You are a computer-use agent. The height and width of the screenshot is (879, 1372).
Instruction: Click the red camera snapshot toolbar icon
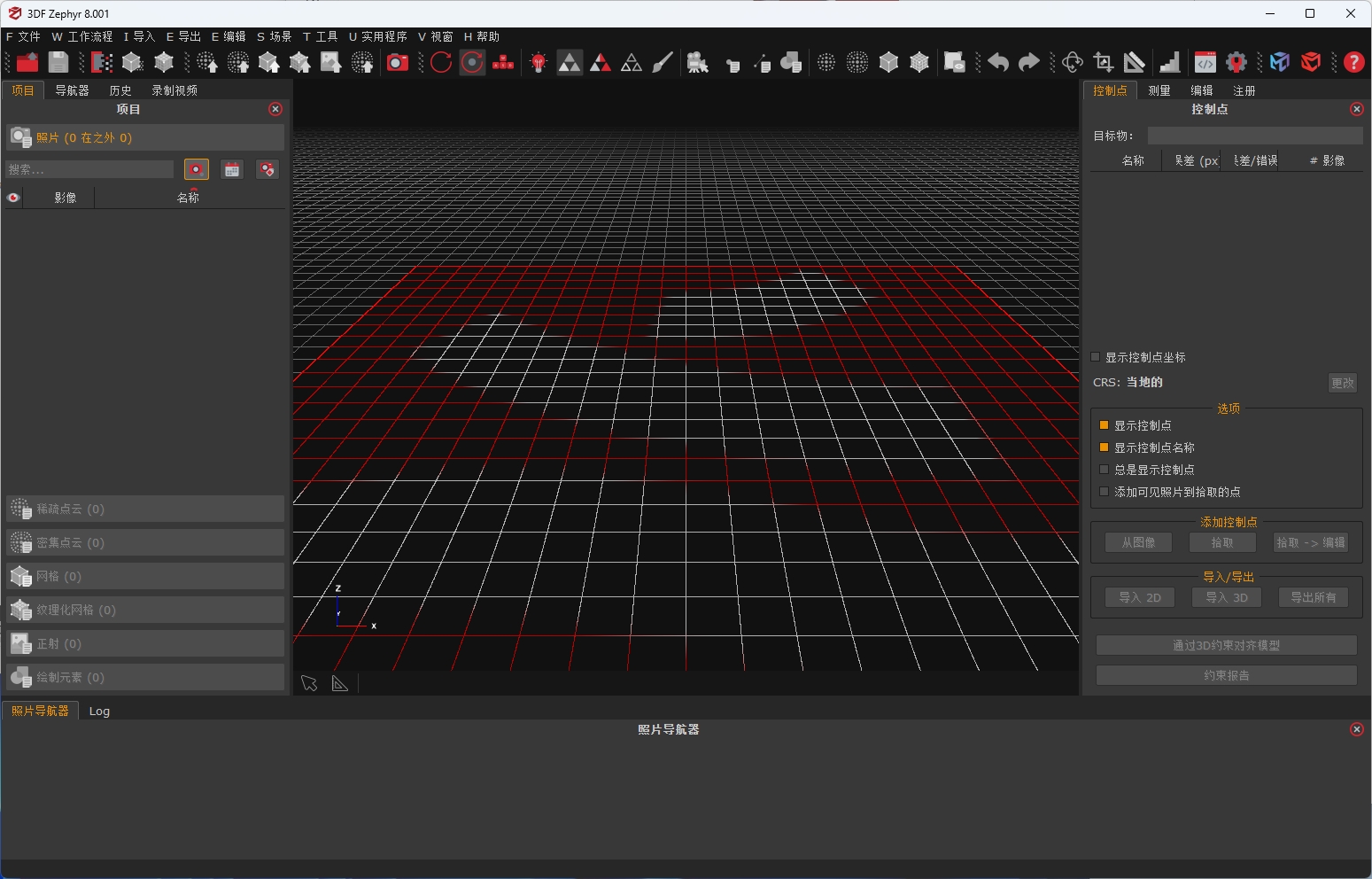[398, 62]
